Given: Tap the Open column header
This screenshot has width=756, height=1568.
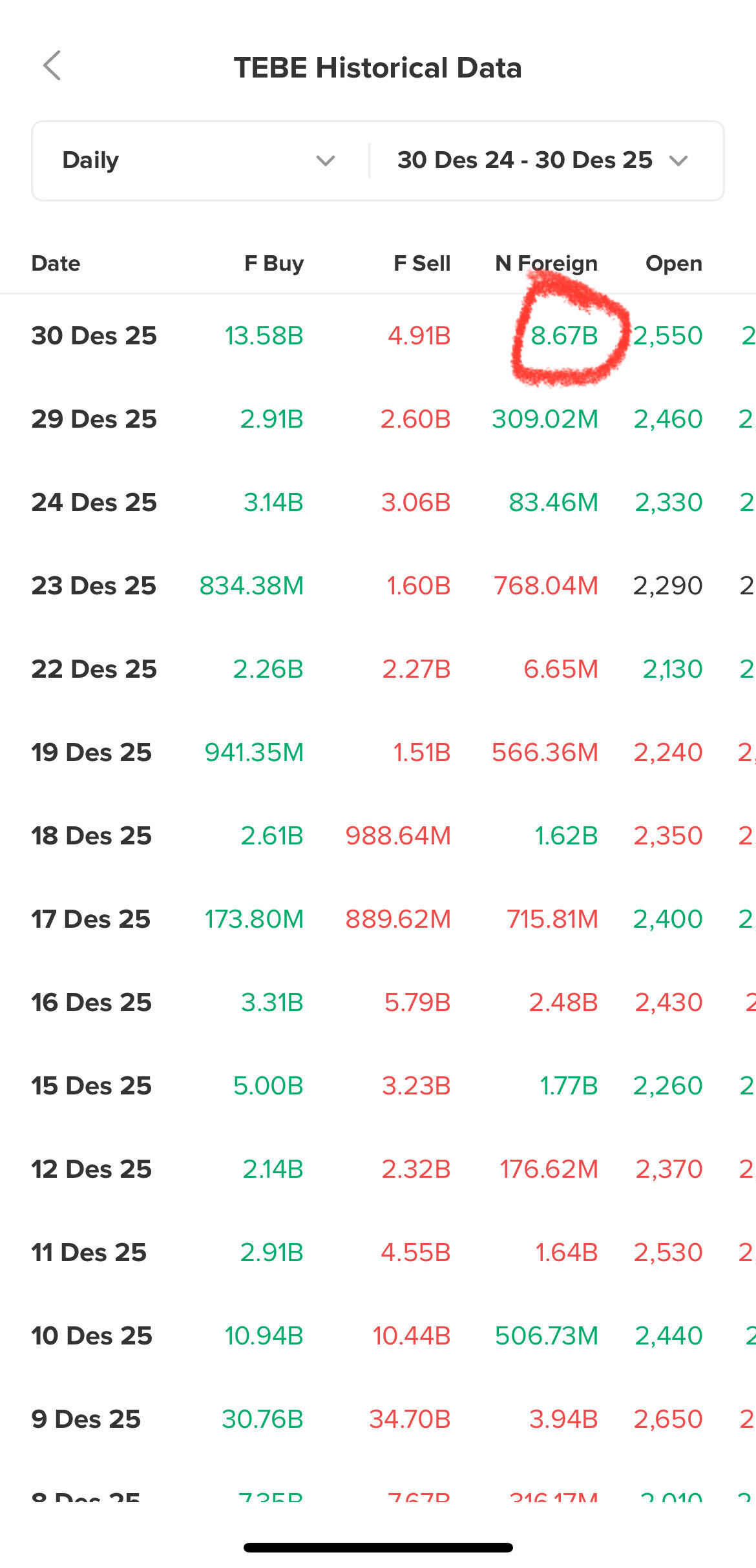Looking at the screenshot, I should pyautogui.click(x=673, y=264).
